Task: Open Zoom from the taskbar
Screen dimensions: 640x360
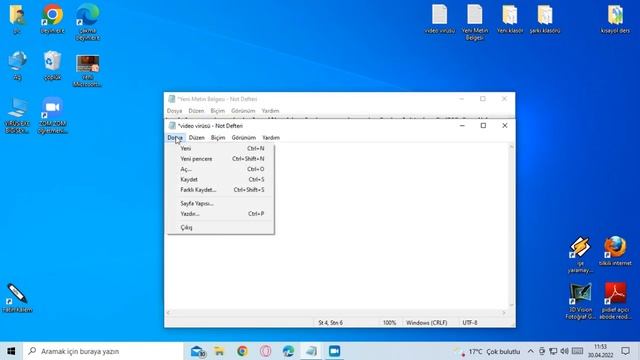Action: (x=334, y=351)
